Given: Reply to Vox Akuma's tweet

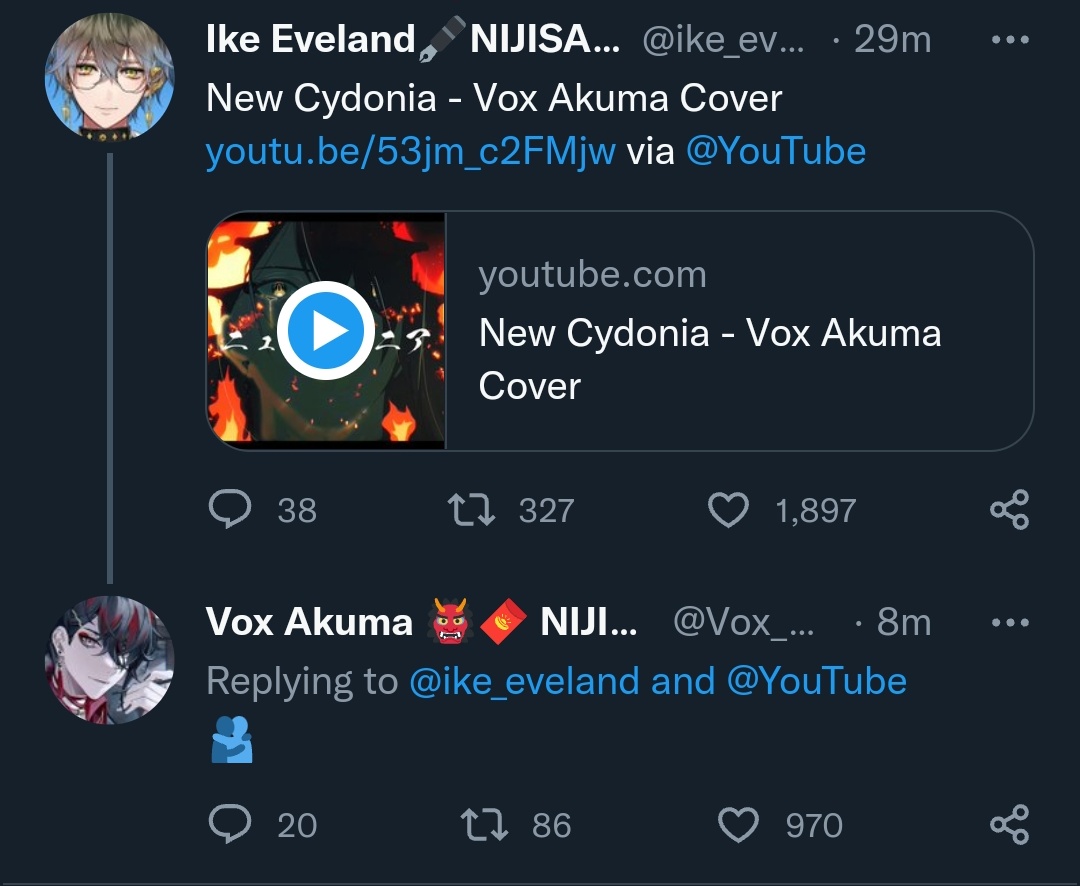Looking at the screenshot, I should [x=230, y=825].
